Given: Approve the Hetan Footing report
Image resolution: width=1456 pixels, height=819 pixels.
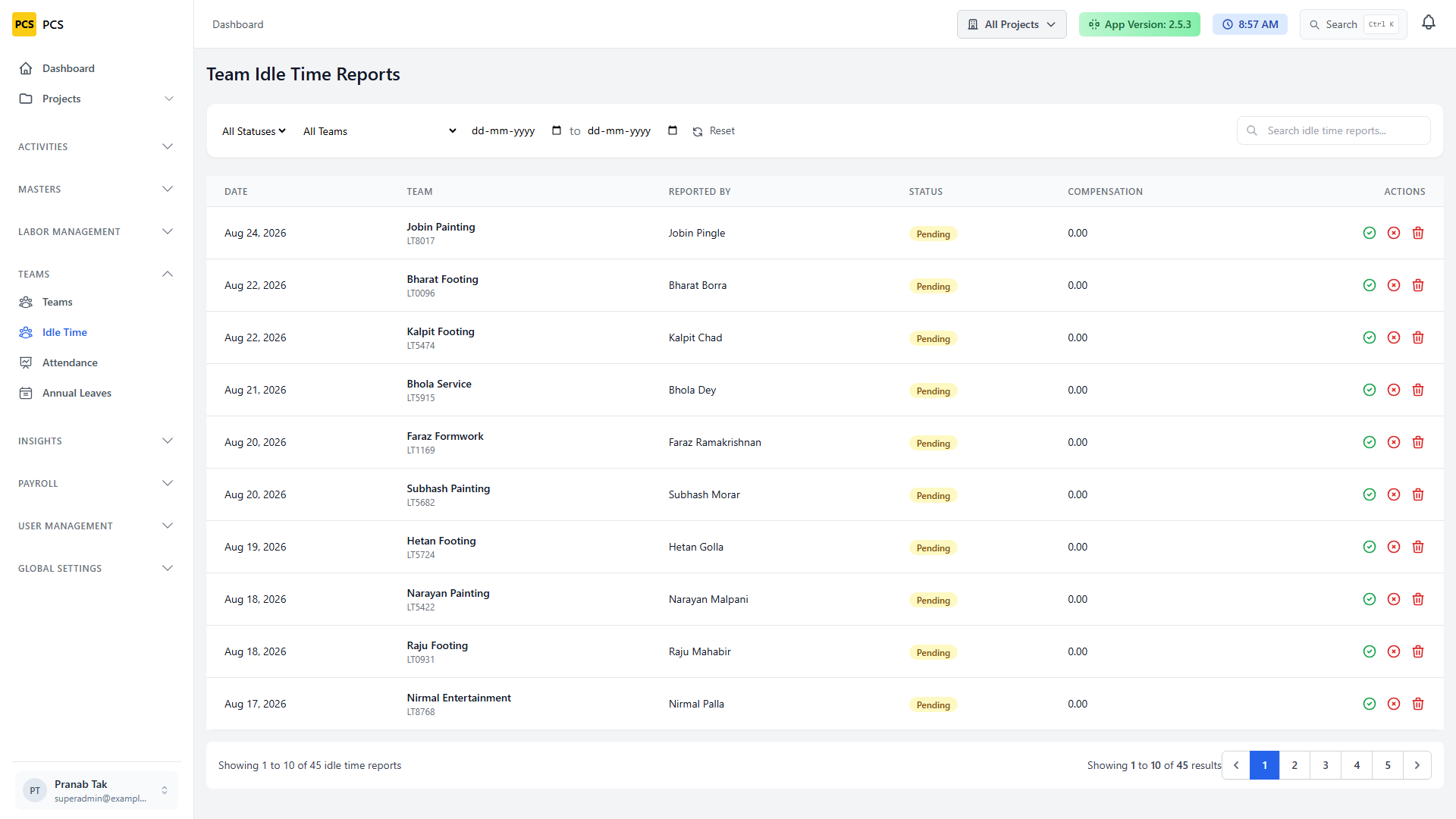Looking at the screenshot, I should pyautogui.click(x=1370, y=547).
